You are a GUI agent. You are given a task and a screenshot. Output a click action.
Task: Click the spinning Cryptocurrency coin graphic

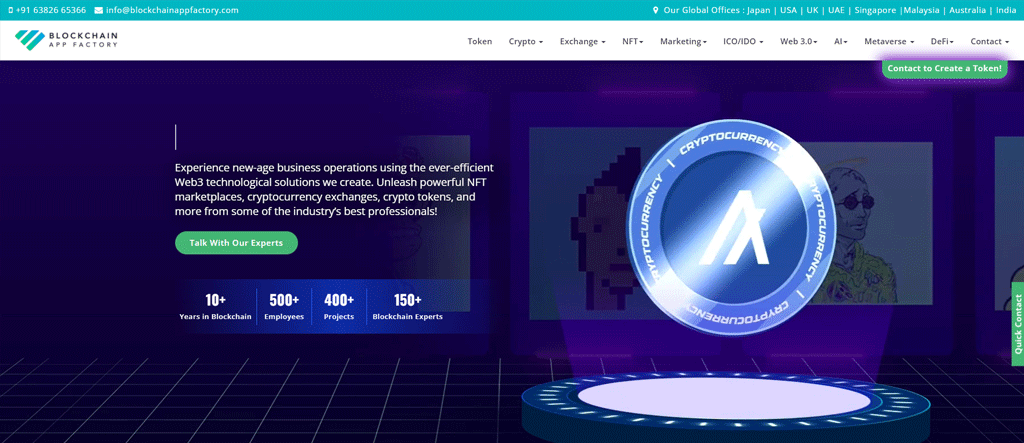click(729, 227)
